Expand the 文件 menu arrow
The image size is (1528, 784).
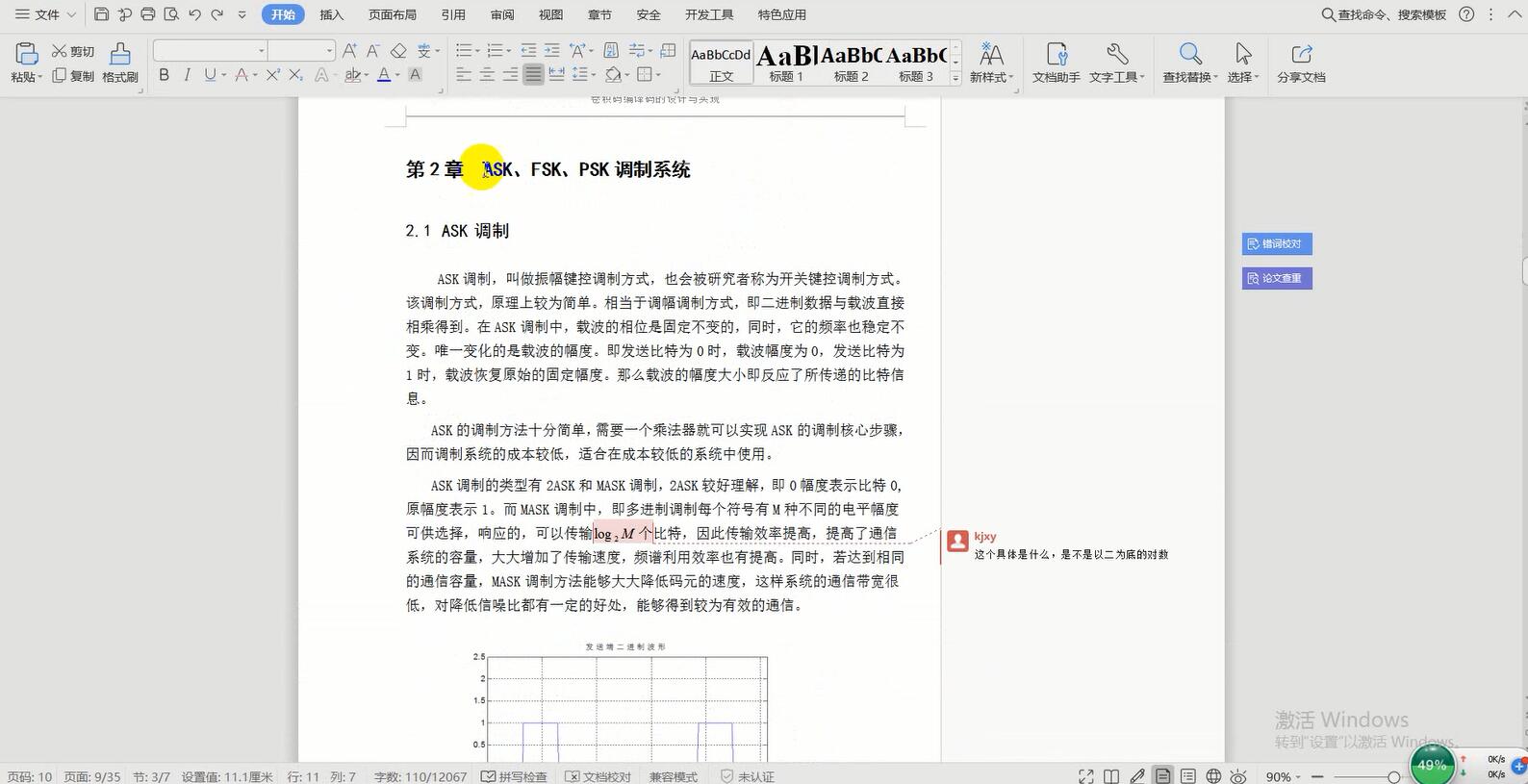(71, 14)
